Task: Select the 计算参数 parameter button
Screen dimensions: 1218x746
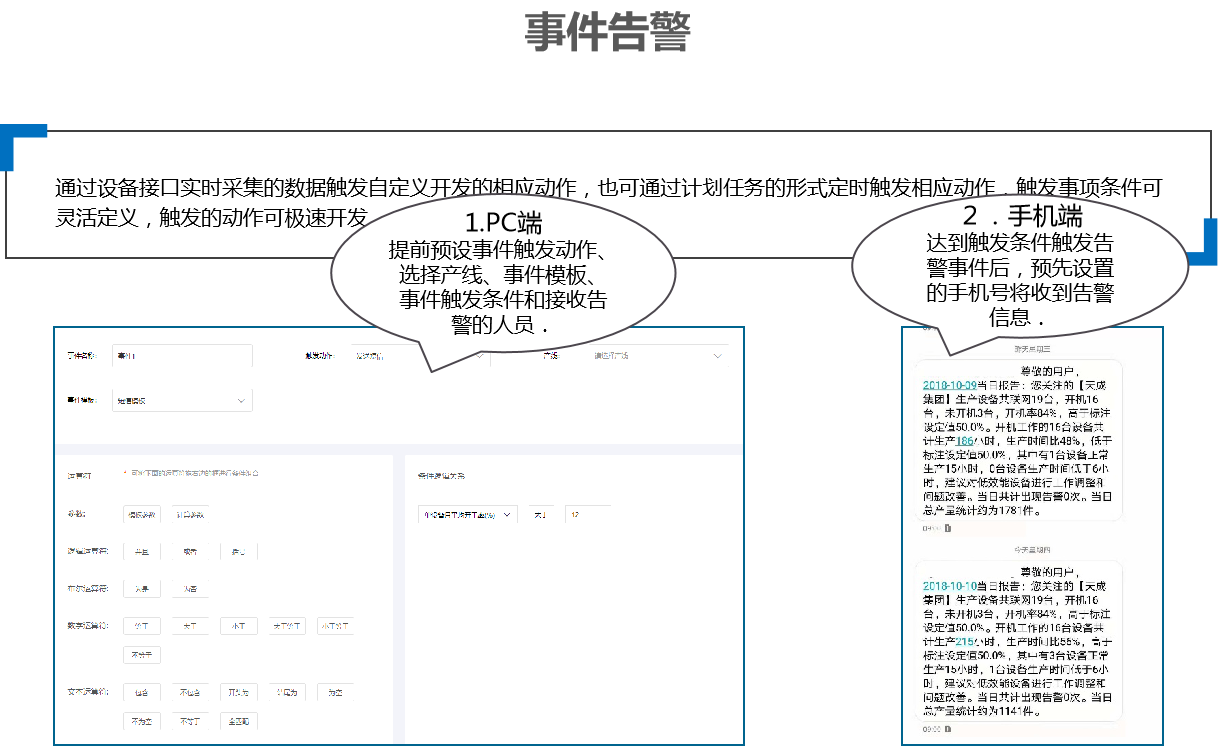Action: coord(191,514)
